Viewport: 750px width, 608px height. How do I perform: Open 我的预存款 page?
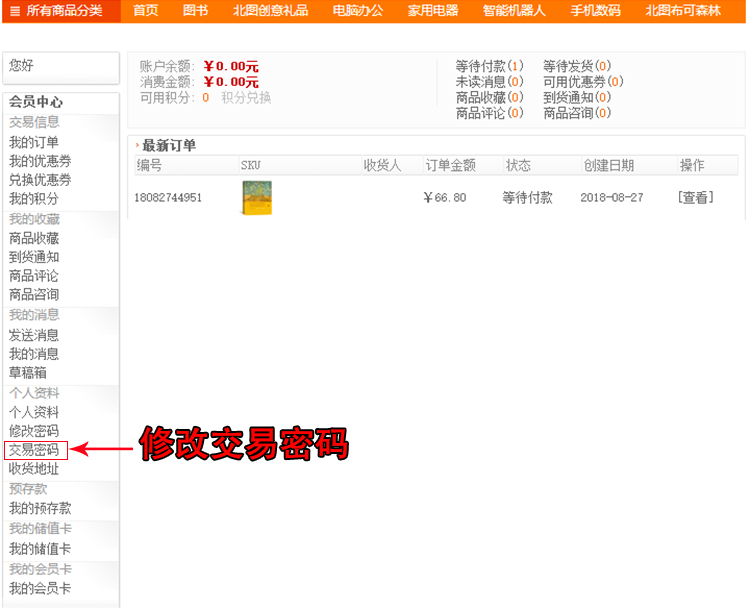40,508
